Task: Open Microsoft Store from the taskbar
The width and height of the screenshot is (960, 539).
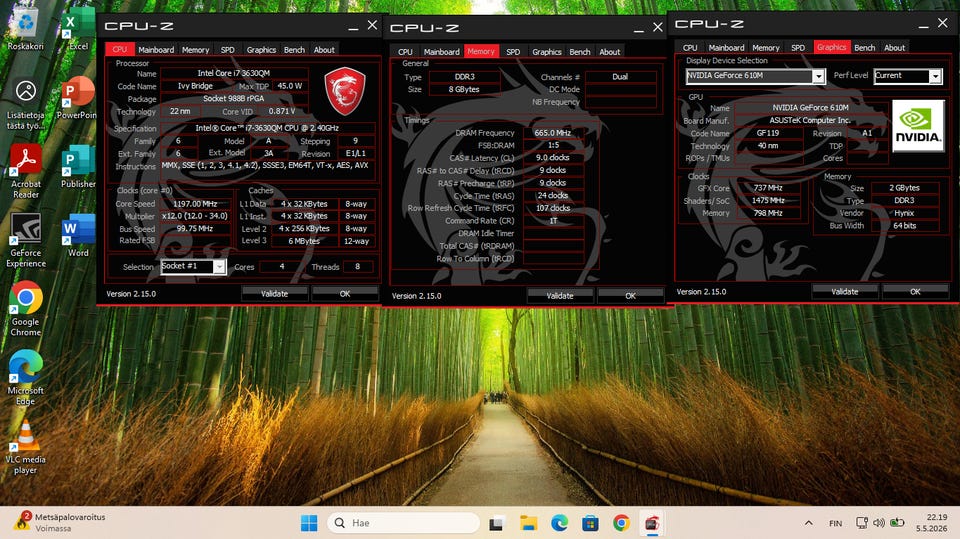Action: [590, 523]
